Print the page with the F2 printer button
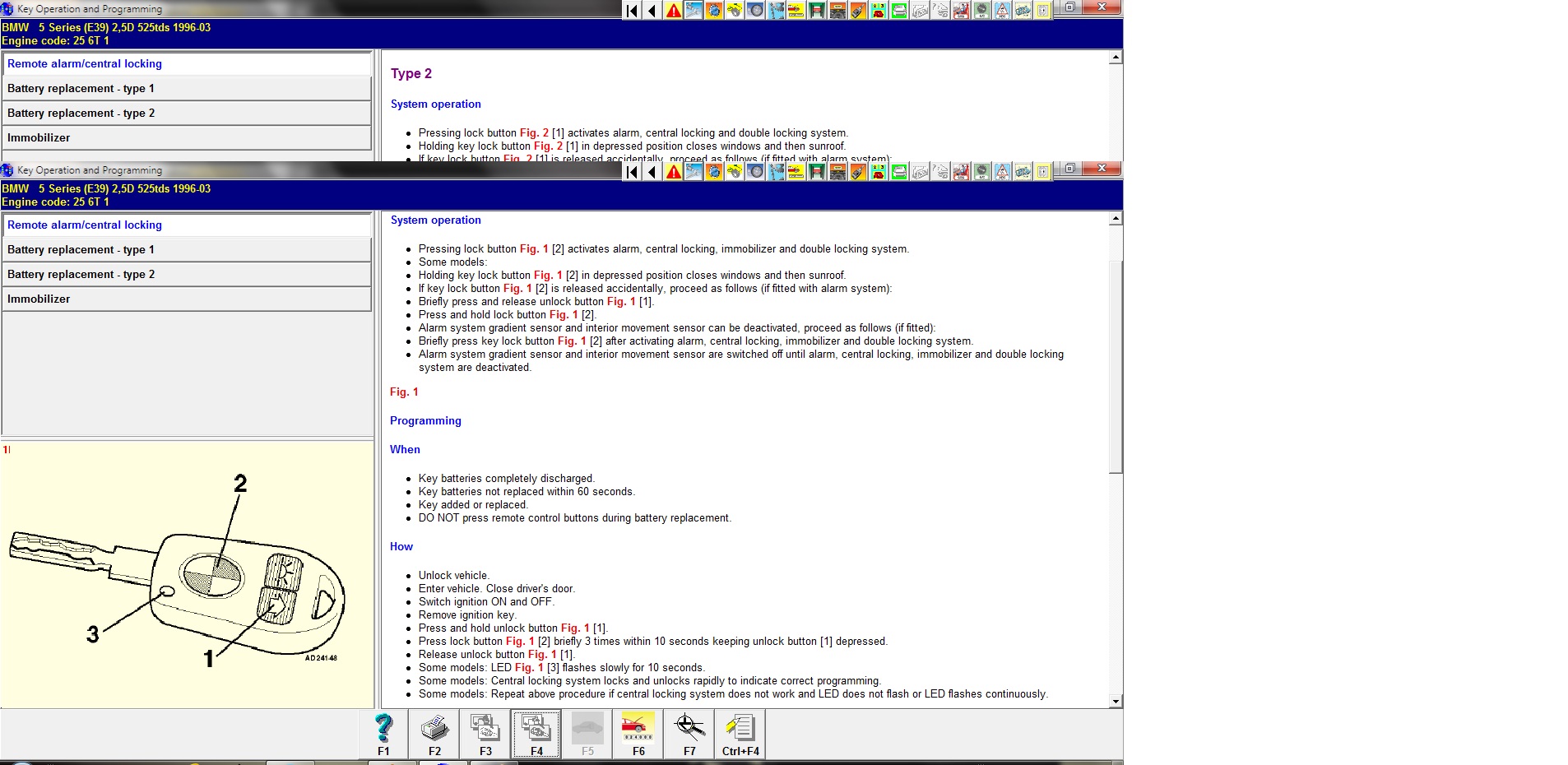 [x=434, y=733]
